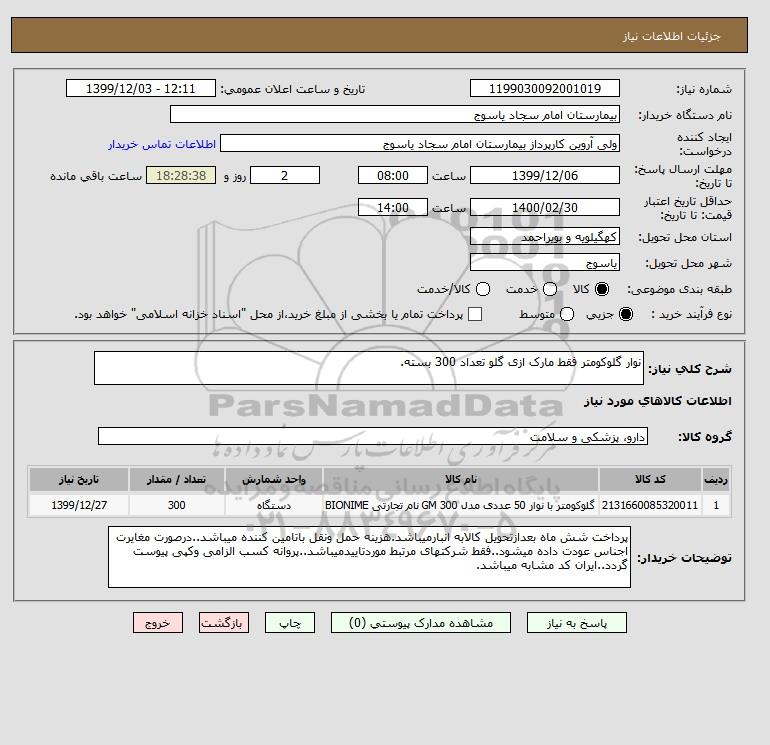Click the response deadline date 1399/12/06

[545, 175]
